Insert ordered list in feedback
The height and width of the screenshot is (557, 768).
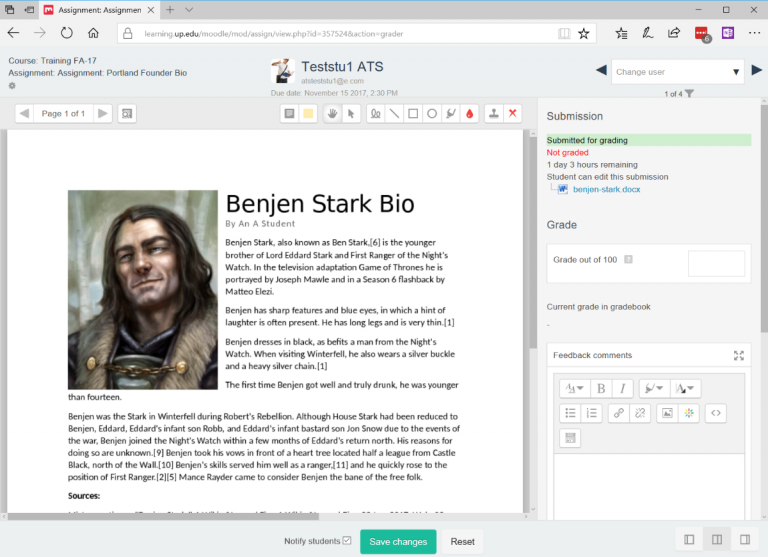[592, 413]
